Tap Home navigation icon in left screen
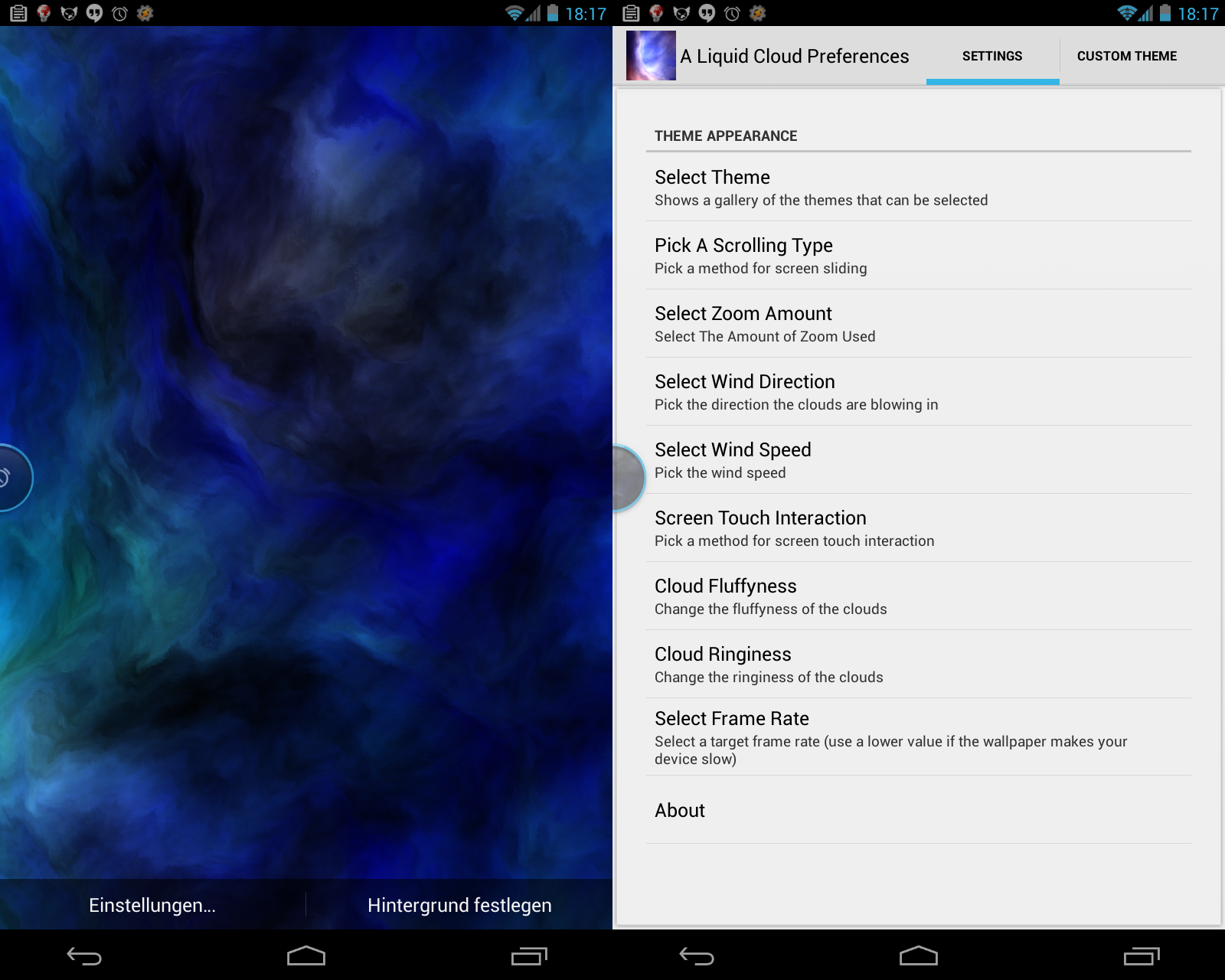Image resolution: width=1225 pixels, height=980 pixels. (306, 955)
